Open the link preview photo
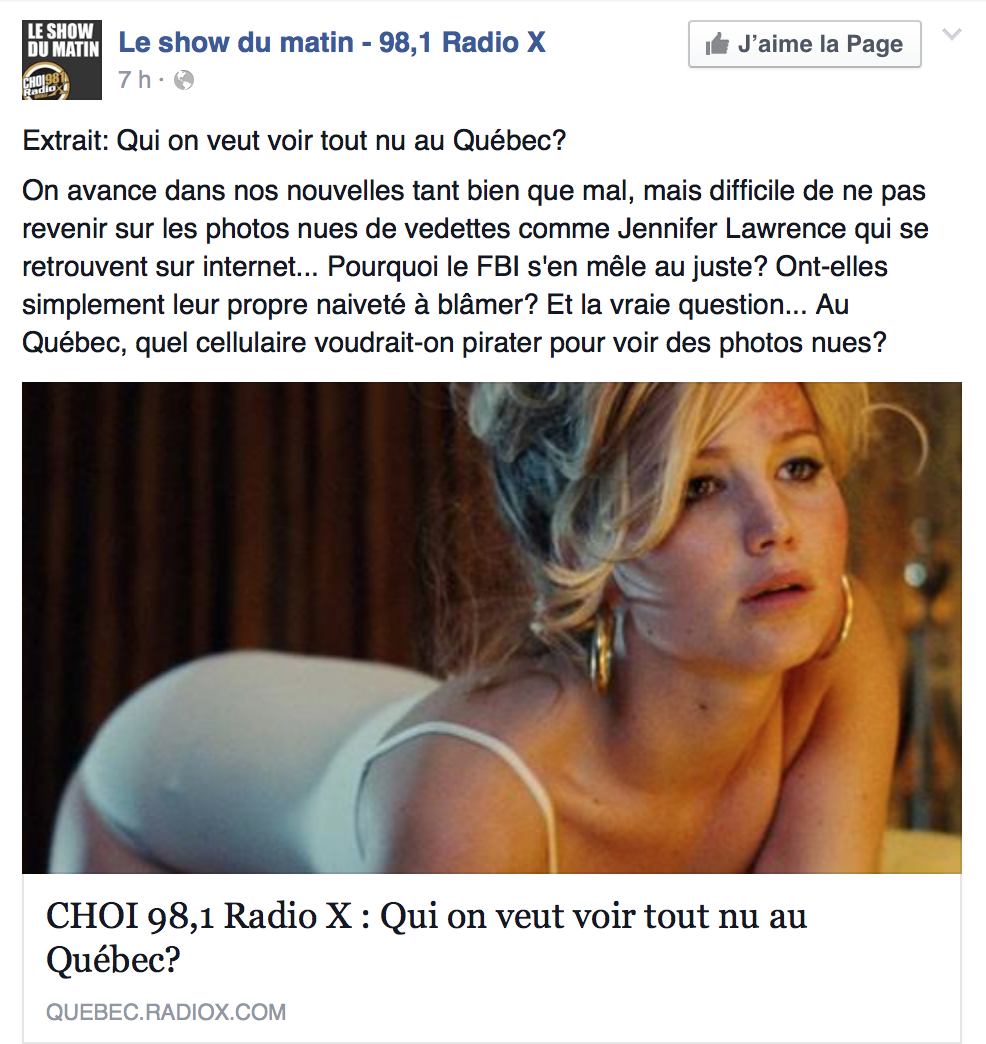Image resolution: width=986 pixels, height=1044 pixels. (491, 627)
